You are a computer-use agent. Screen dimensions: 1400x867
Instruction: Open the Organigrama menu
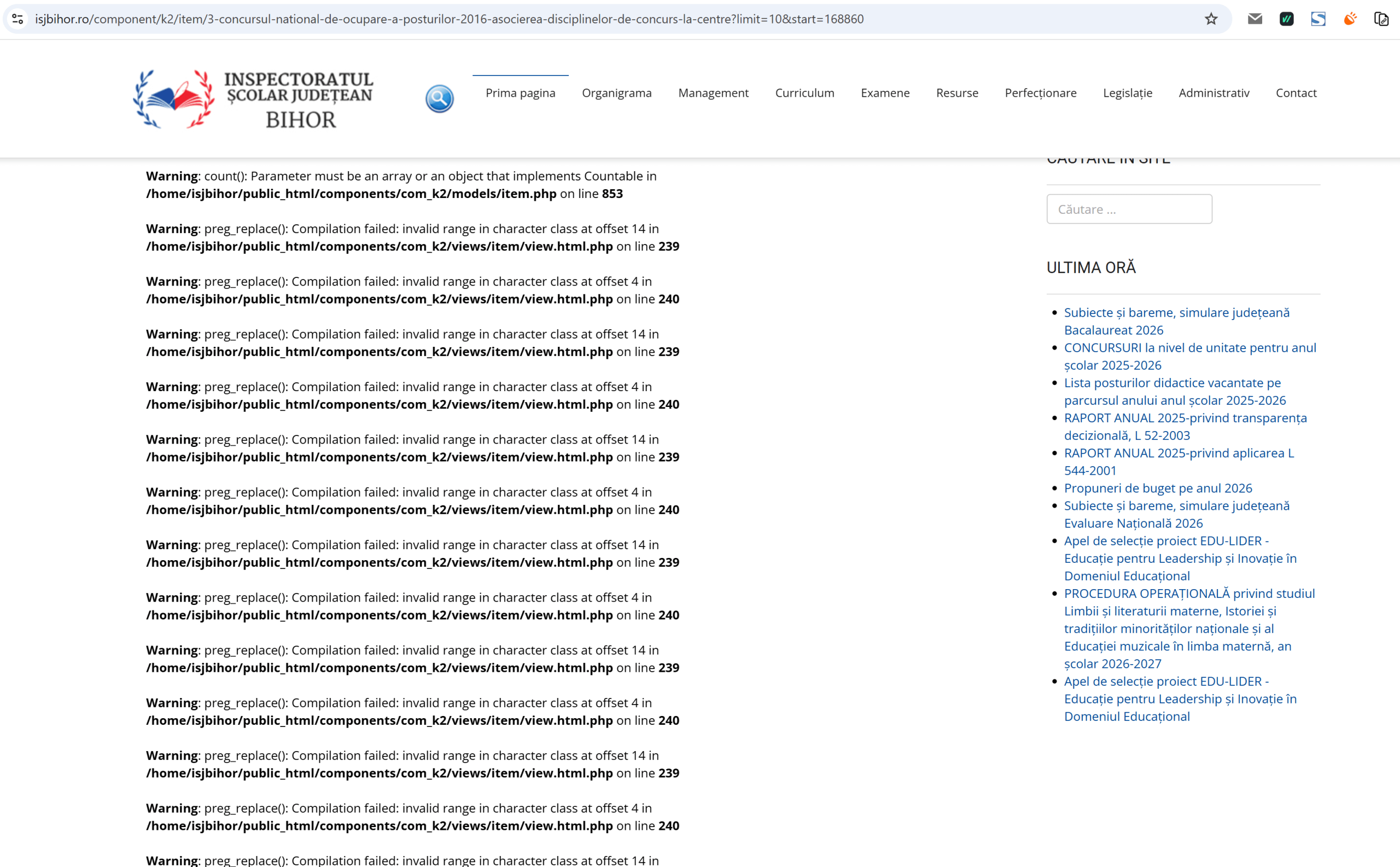pyautogui.click(x=616, y=93)
